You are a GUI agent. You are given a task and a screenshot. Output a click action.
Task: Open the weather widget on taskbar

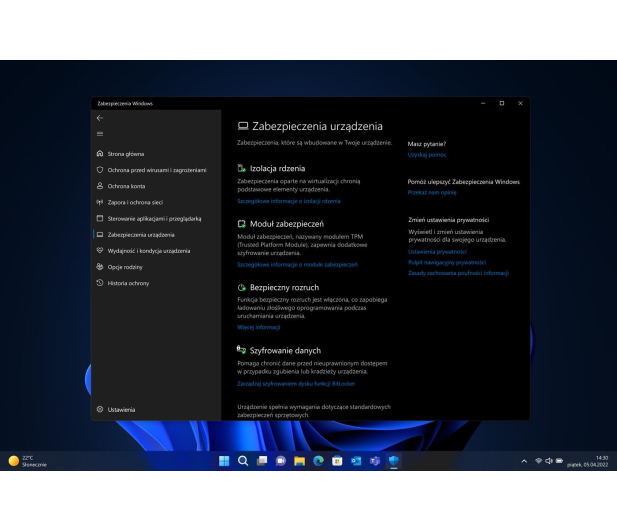[28, 461]
